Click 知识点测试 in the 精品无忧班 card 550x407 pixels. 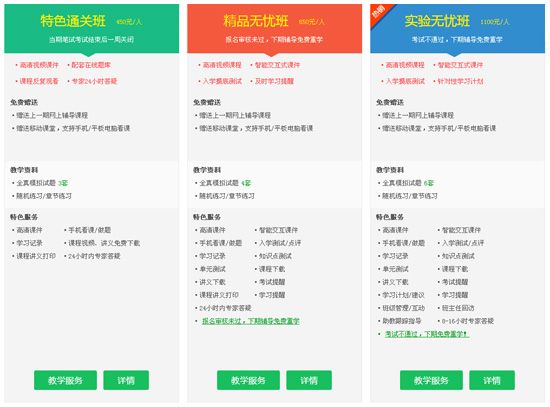(x=275, y=256)
